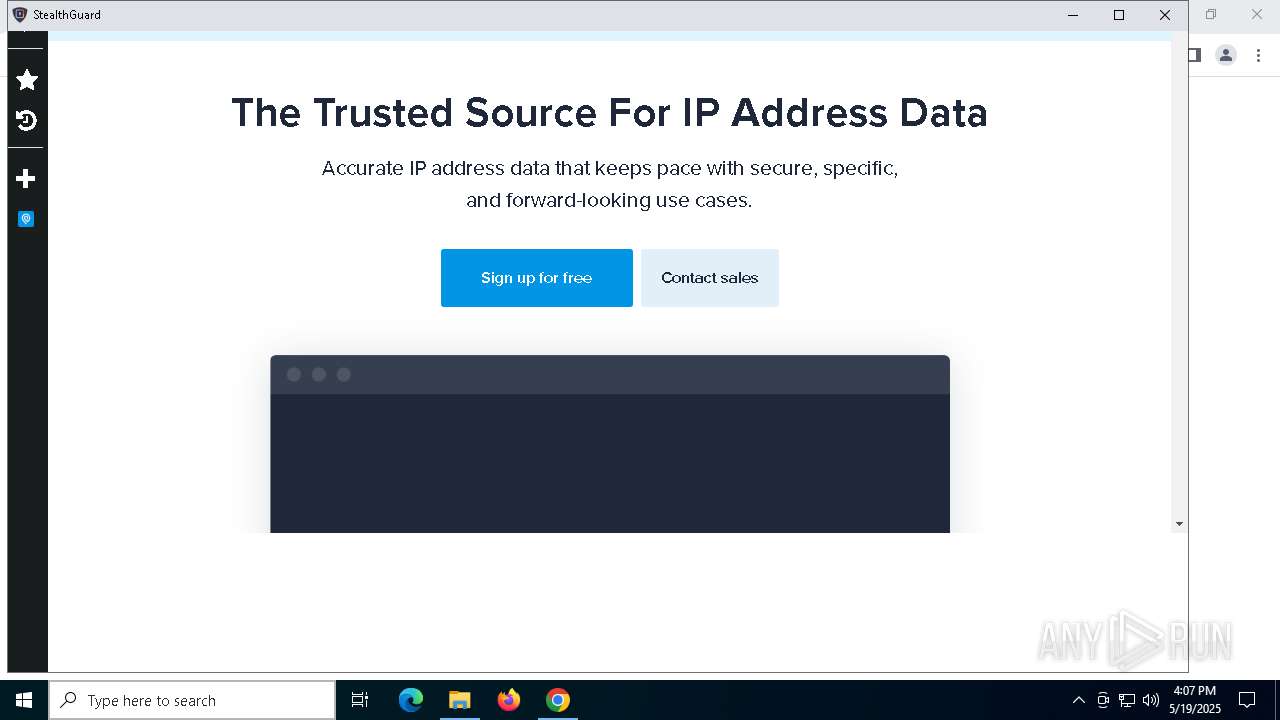
Task: Click the heading The Trusted Source For IP Address Data
Action: click(x=609, y=113)
